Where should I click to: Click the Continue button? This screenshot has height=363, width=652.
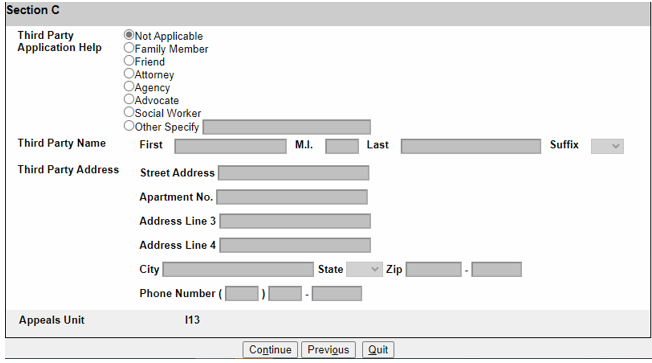270,350
